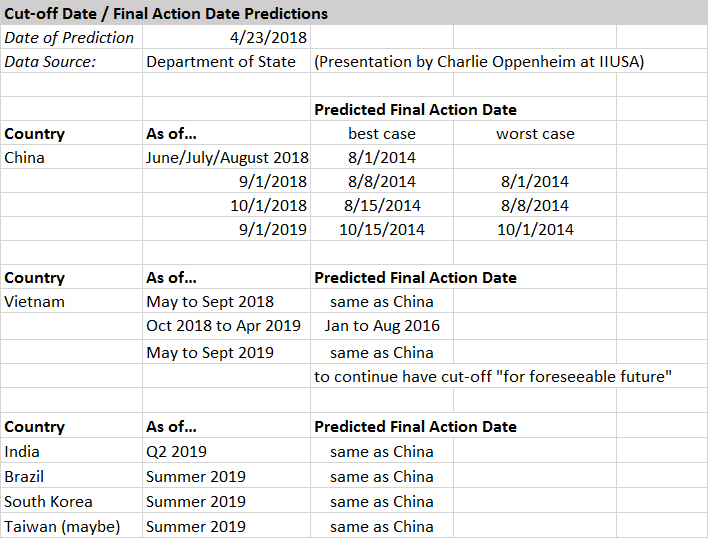Screen dimensions: 708x538
Task: Click the "Oct 2018 to Apr 2019" cell
Action: click(x=223, y=326)
